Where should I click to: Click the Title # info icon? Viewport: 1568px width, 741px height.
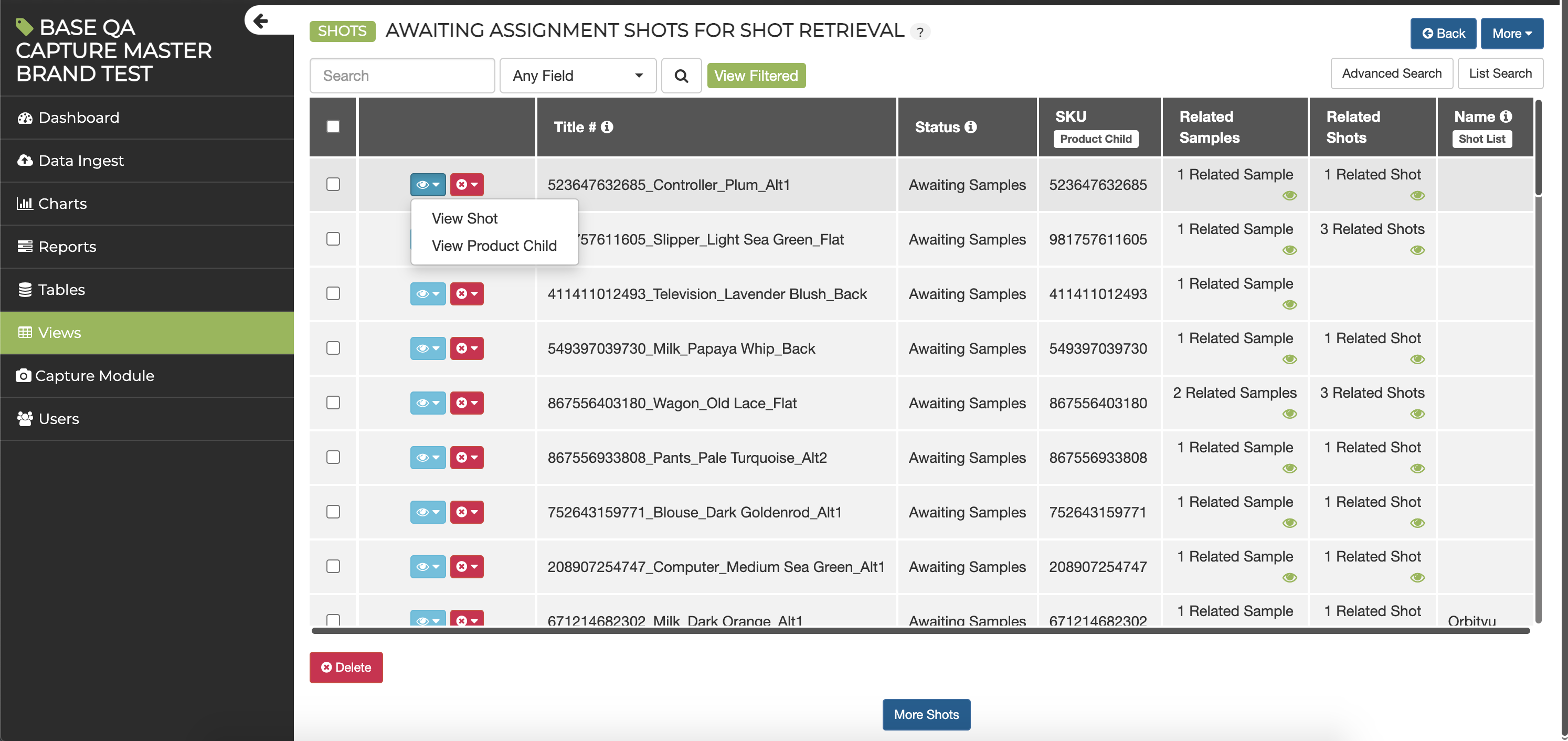point(607,126)
